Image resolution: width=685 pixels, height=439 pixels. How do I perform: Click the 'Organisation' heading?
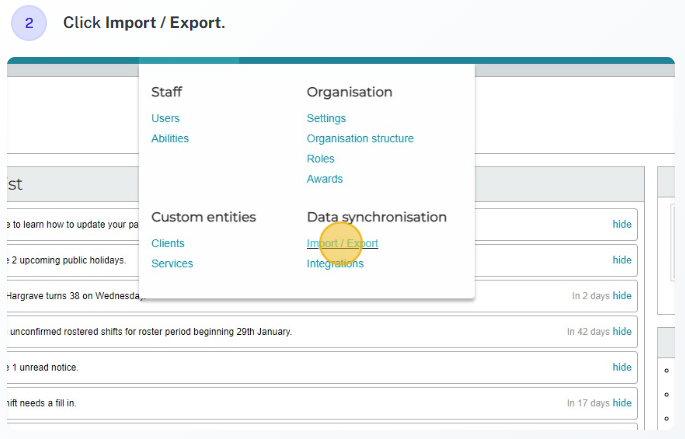pyautogui.click(x=349, y=92)
